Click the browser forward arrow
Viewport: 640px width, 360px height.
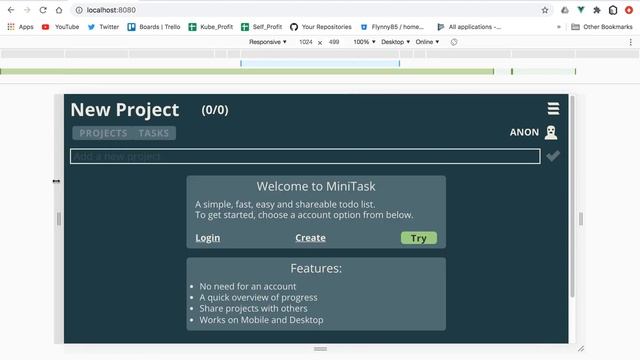tap(27, 10)
